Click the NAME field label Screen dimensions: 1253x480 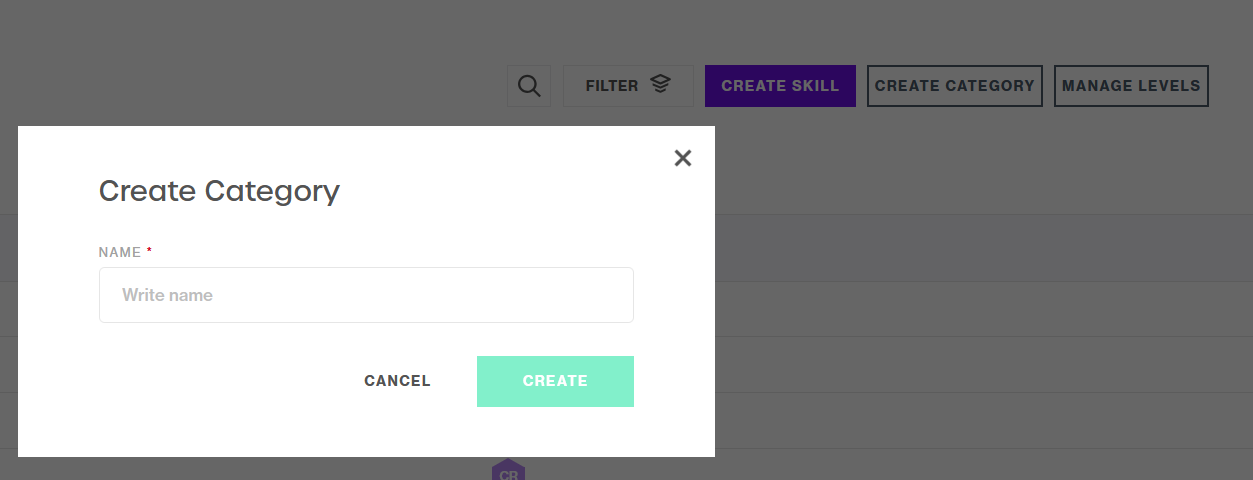point(120,252)
